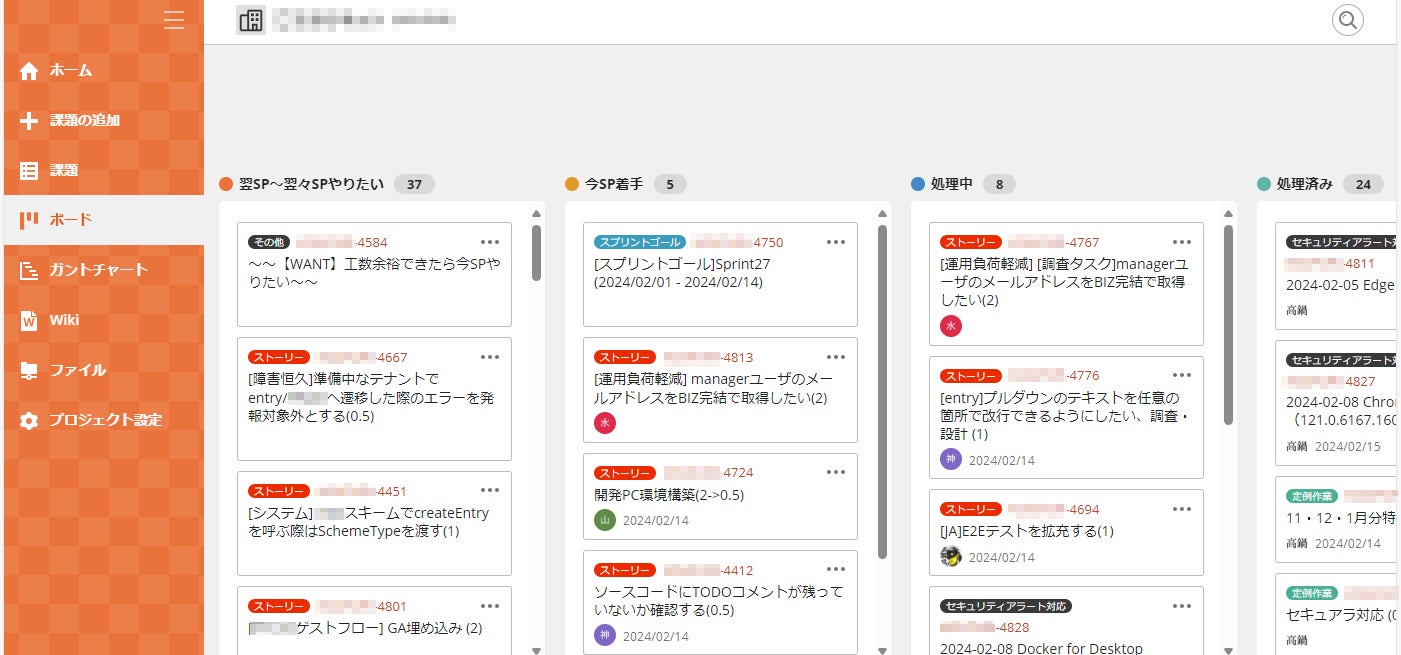Click scroll-up arrow in 翌SP～翌々SPやりたい column
The height and width of the screenshot is (655, 1401).
tap(537, 213)
